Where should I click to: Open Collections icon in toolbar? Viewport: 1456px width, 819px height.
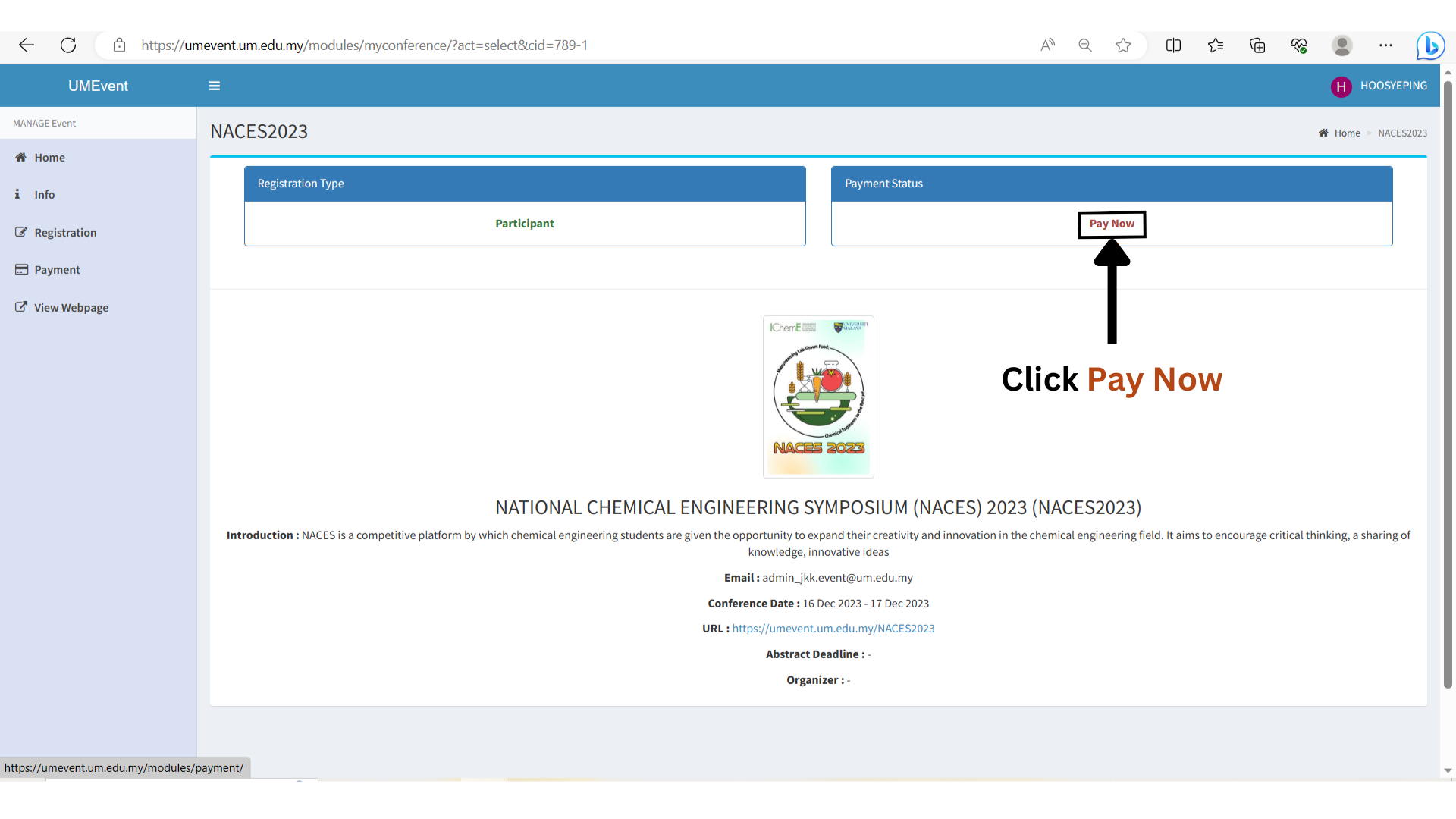click(x=1257, y=45)
